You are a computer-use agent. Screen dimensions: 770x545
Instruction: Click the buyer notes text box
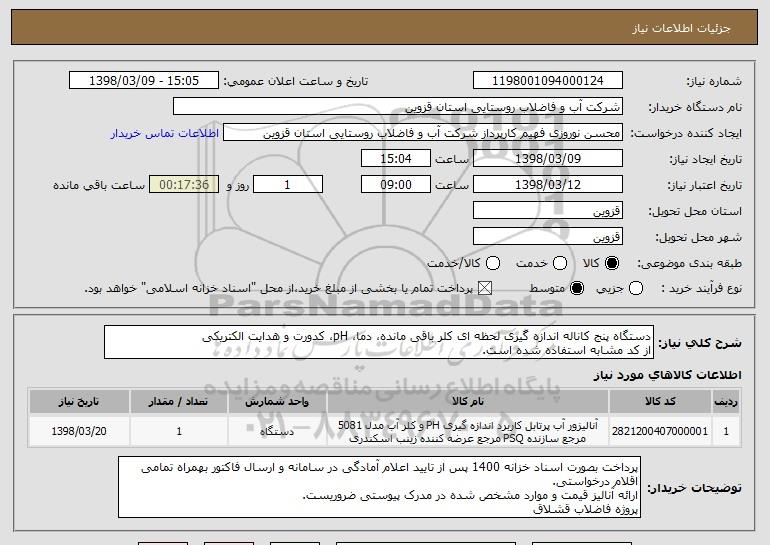point(380,487)
